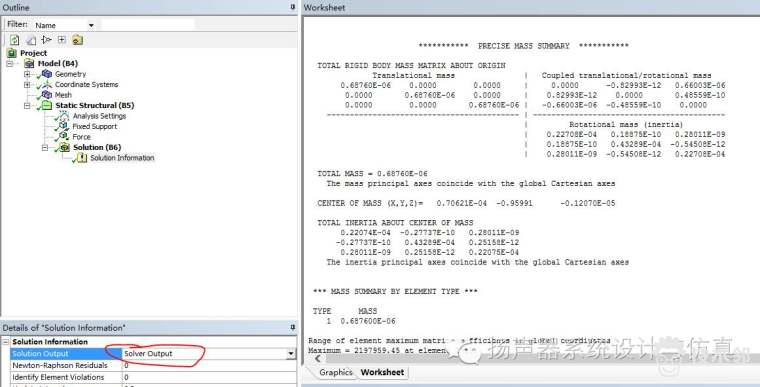Collapse the Model (B4) tree node
The image size is (760, 387).
(10, 64)
